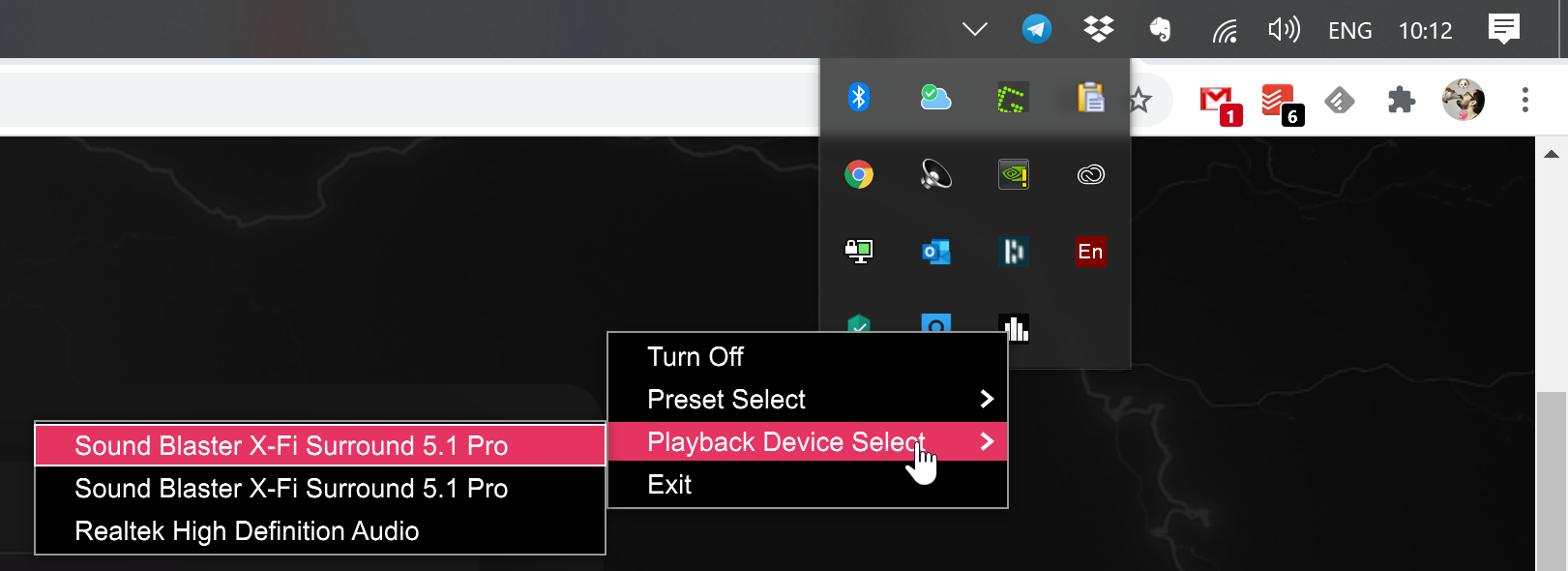Click the cloud sync icon with green checkmark
Screen dimensions: 1568x571
pyautogui.click(x=935, y=97)
